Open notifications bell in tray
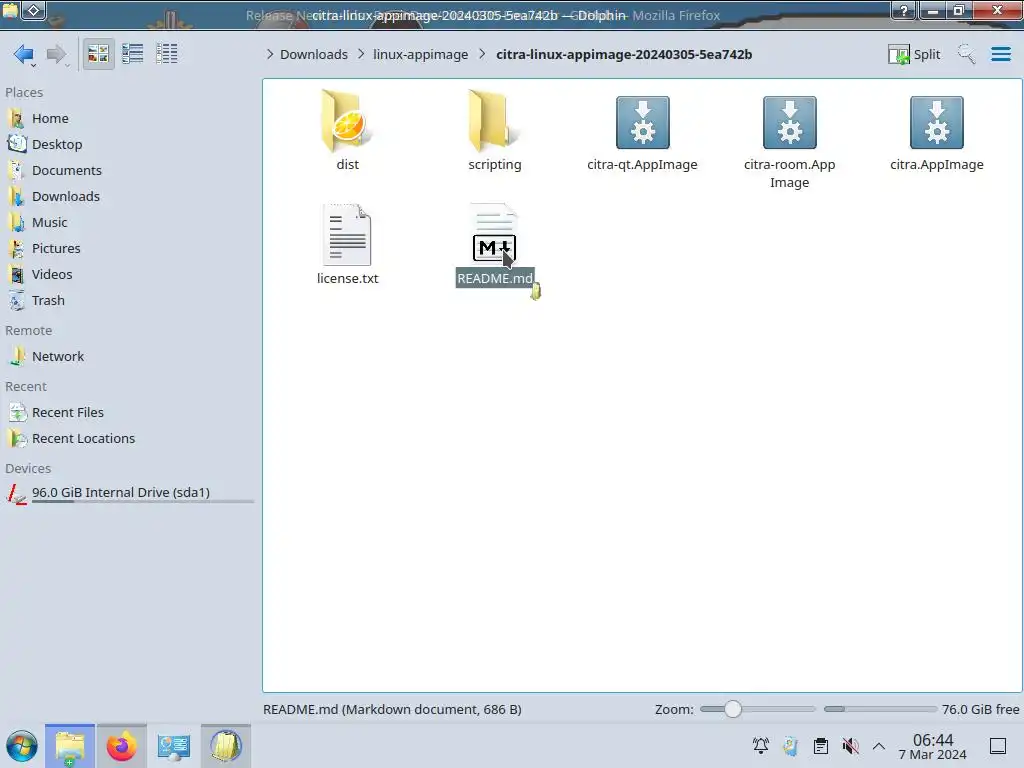Screen dimensions: 1024x768 tap(761, 746)
